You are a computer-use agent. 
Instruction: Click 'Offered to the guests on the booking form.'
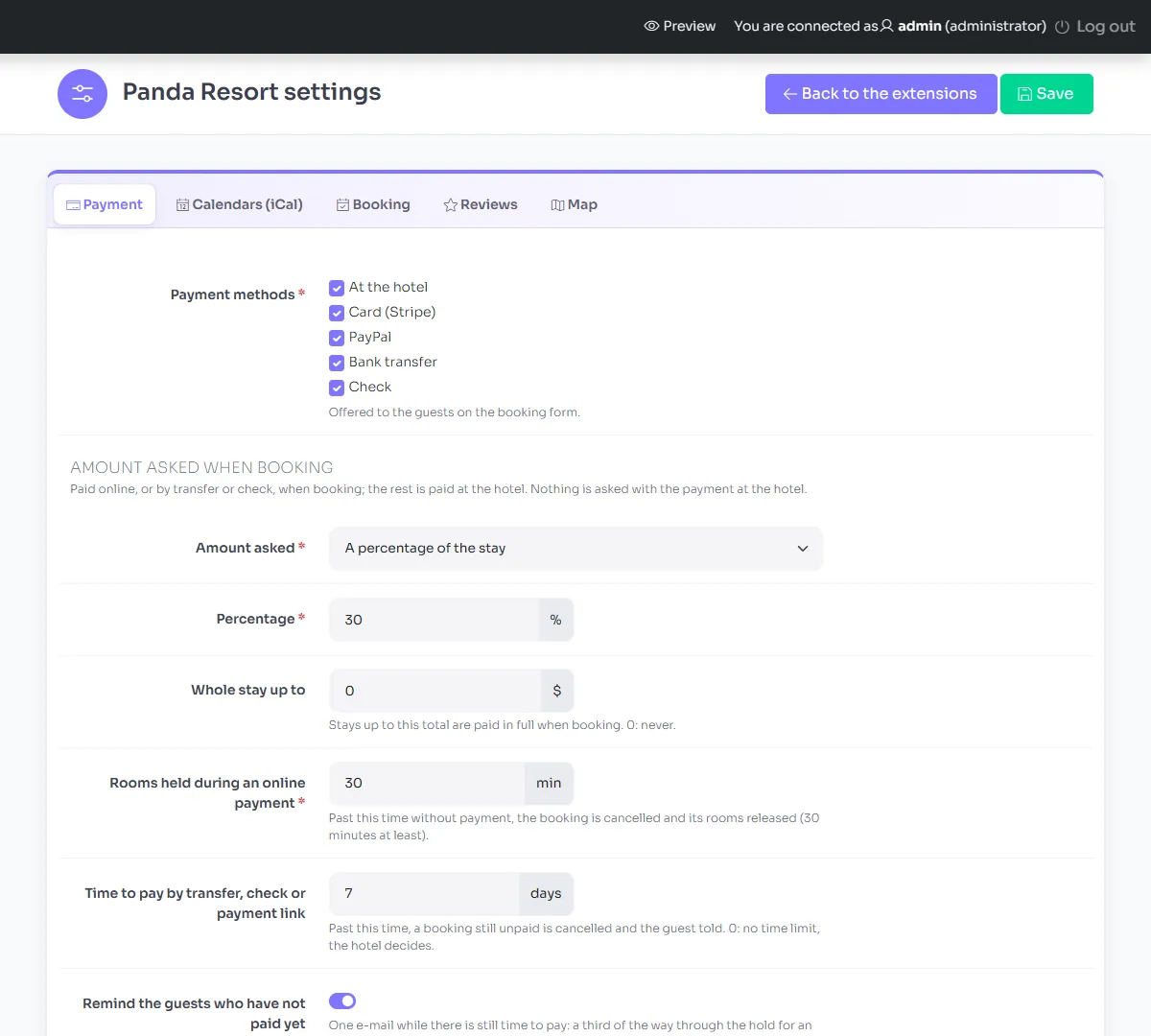pyautogui.click(x=455, y=412)
